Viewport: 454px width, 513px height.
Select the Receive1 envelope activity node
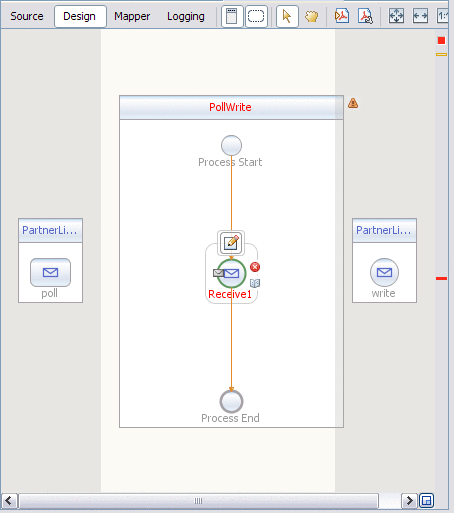[231, 273]
